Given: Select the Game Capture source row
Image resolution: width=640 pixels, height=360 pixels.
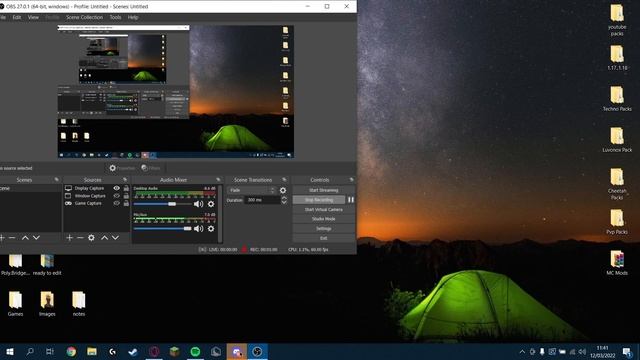Looking at the screenshot, I should tap(97, 203).
